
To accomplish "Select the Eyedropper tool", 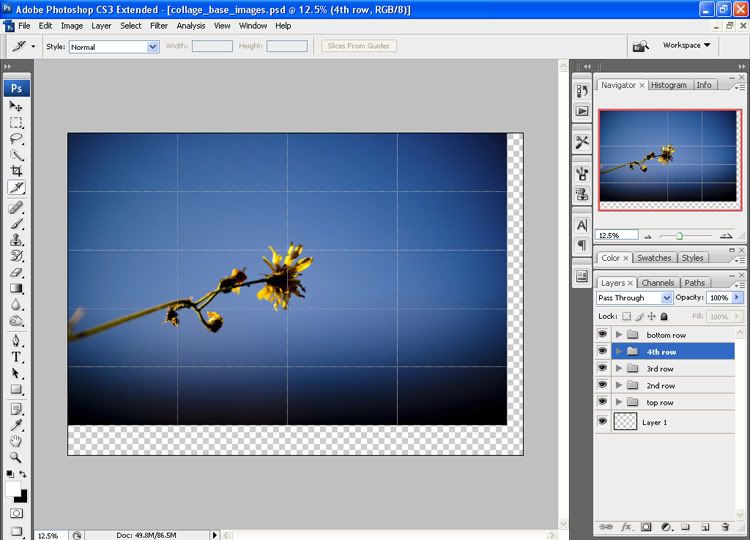I will click(x=16, y=425).
